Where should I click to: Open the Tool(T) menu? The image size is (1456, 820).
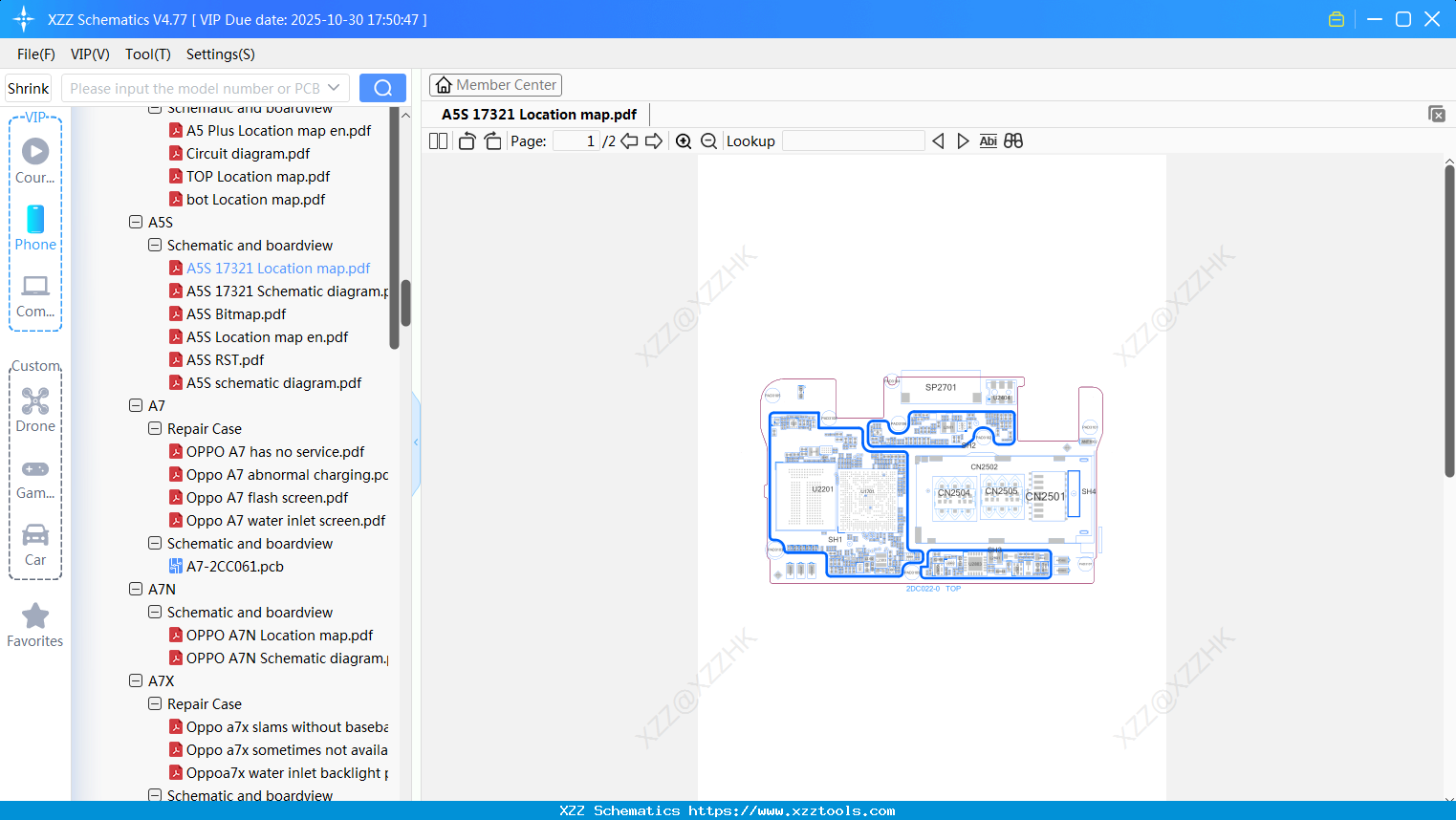coord(147,54)
